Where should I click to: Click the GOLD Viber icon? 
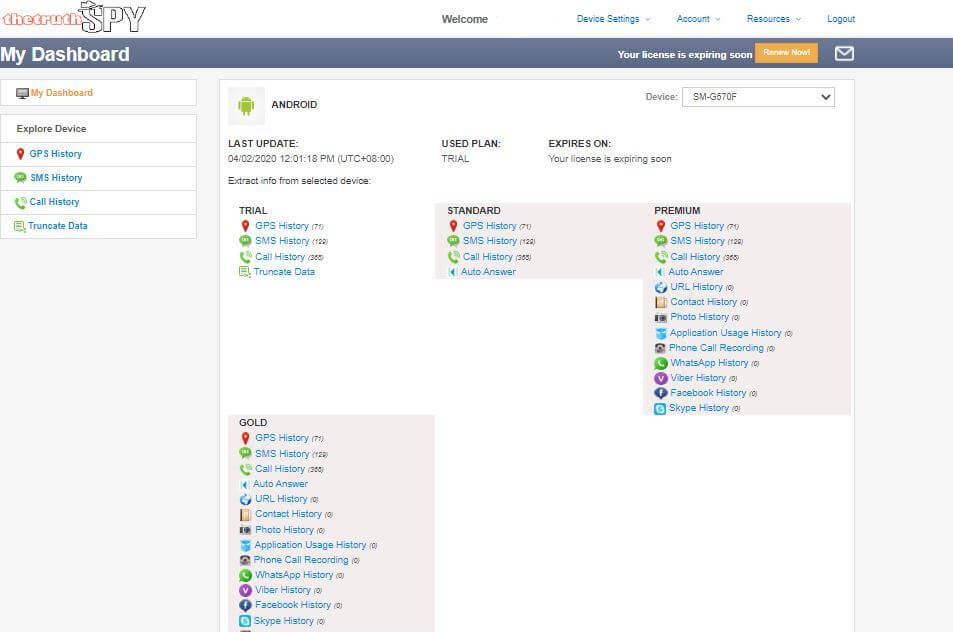pyautogui.click(x=246, y=590)
